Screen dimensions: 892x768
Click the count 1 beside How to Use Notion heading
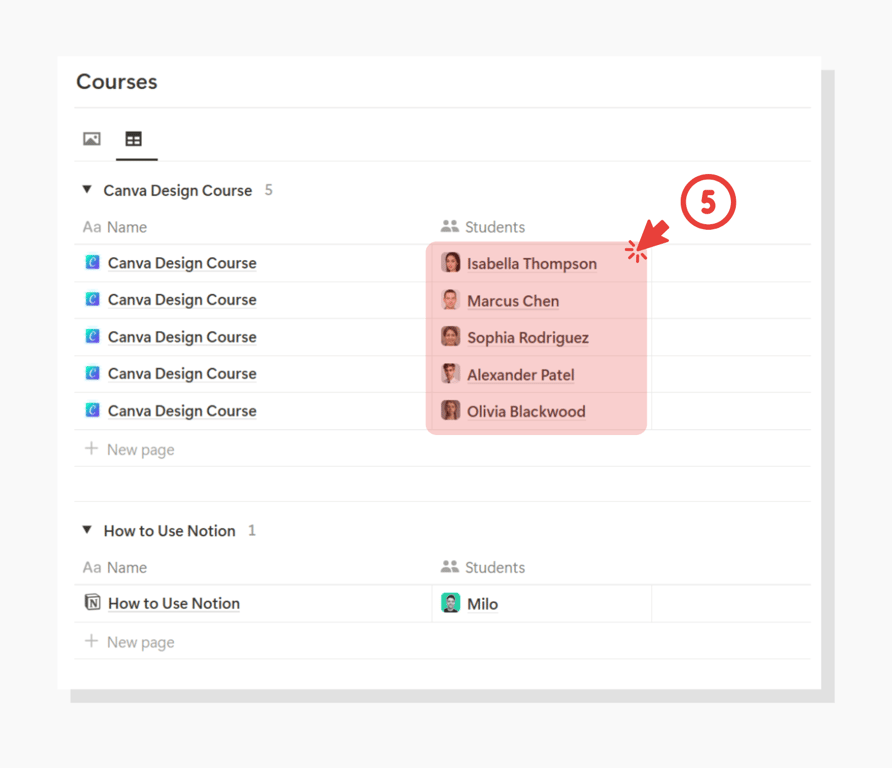point(251,530)
